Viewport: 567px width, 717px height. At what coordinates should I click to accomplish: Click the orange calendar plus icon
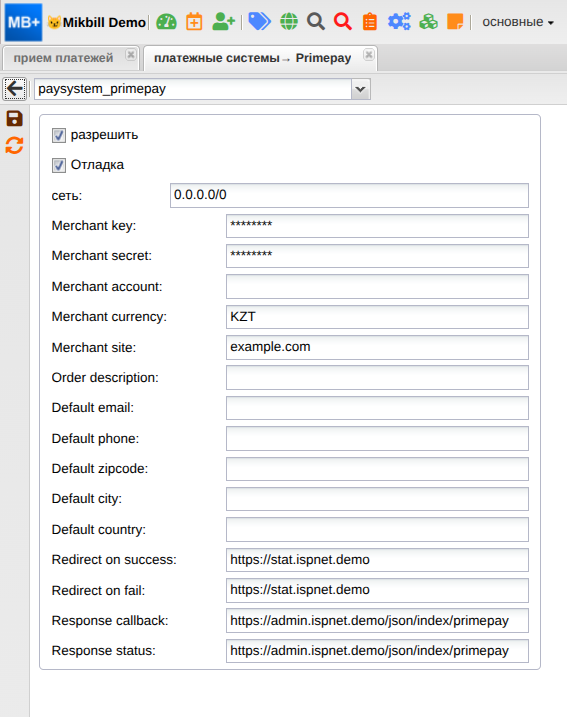pyautogui.click(x=194, y=22)
